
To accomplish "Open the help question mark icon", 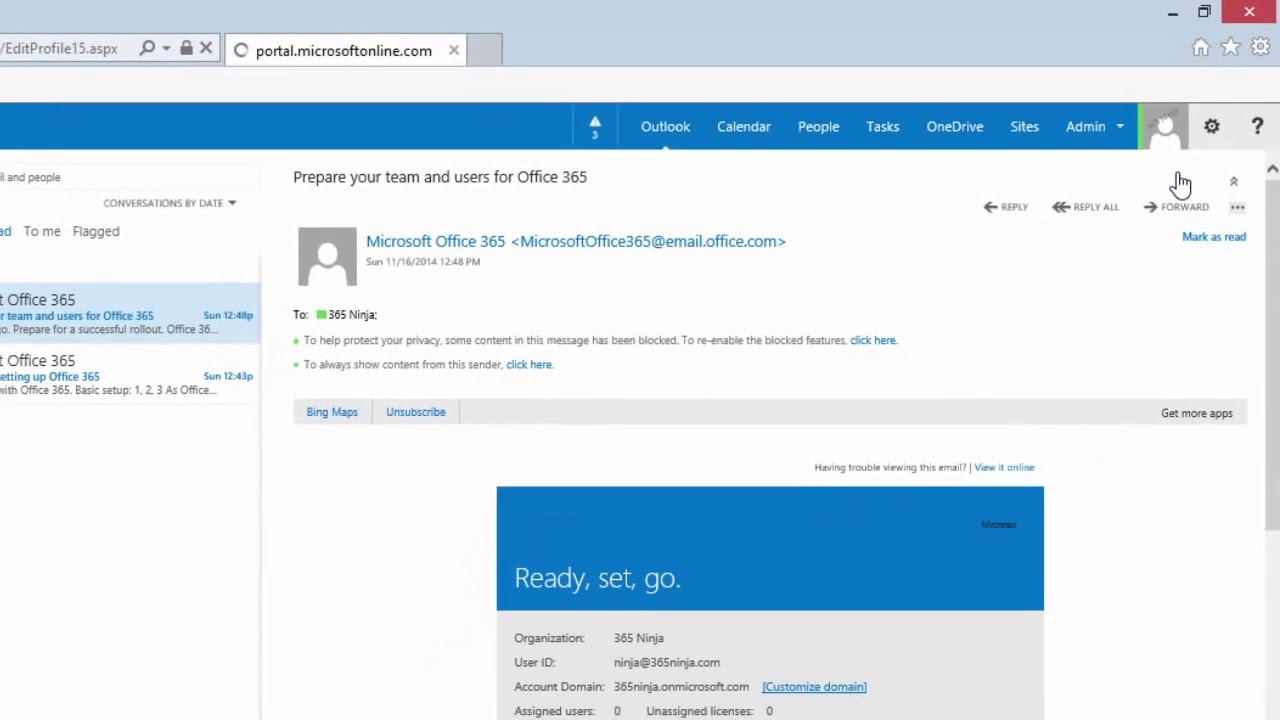I will 1257,126.
